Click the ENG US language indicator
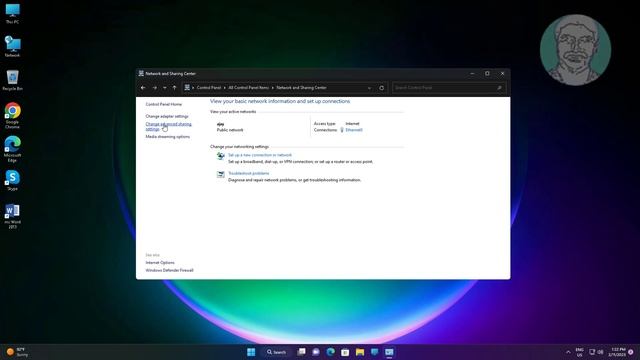This screenshot has width=640, height=360. pos(579,352)
